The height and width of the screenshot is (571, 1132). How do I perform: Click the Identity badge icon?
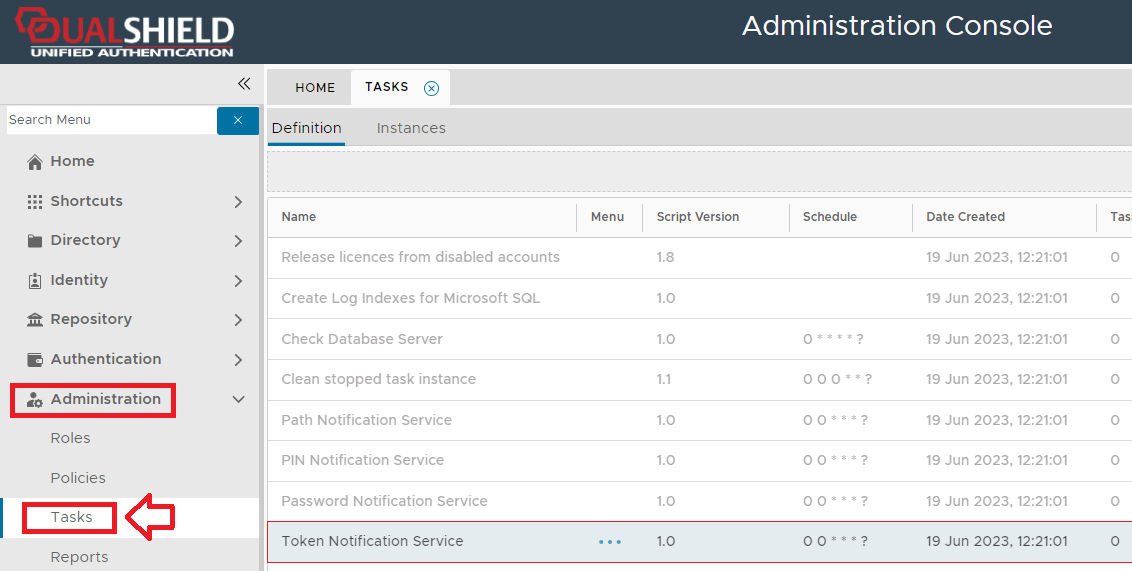[35, 281]
